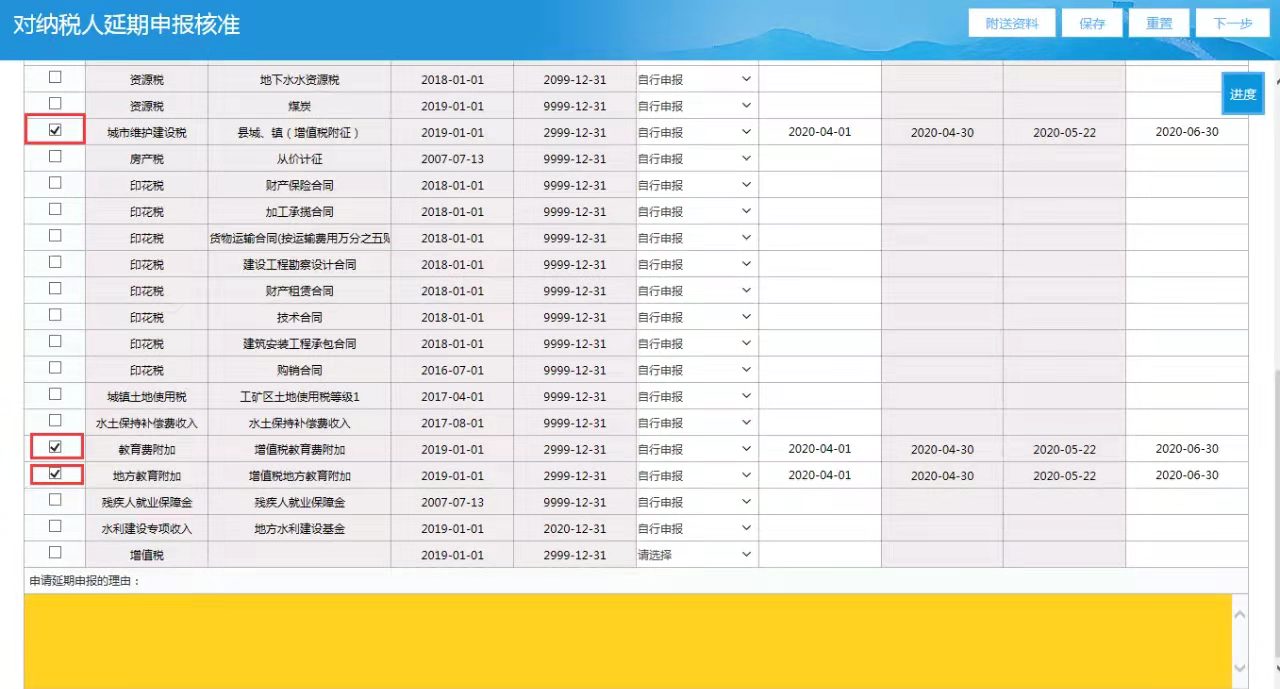
Task: Click the 重置 button to reset
Action: (x=1158, y=23)
